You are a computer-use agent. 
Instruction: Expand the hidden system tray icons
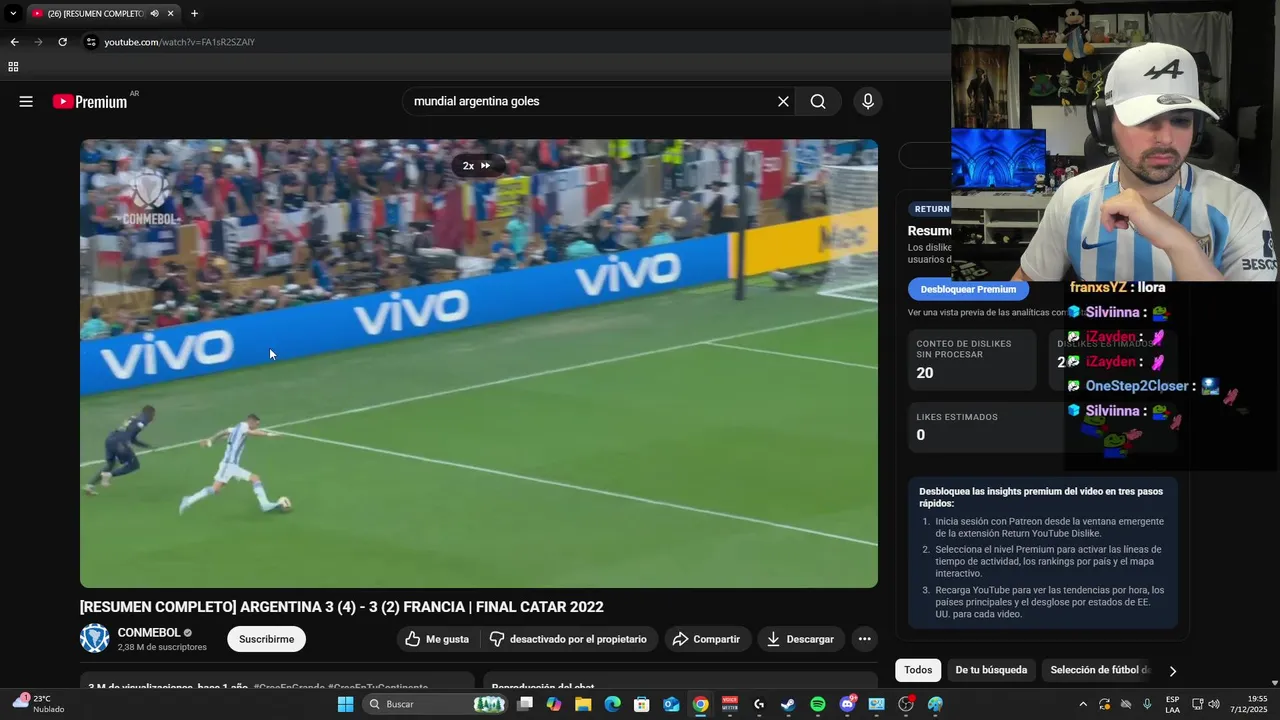click(x=1083, y=704)
